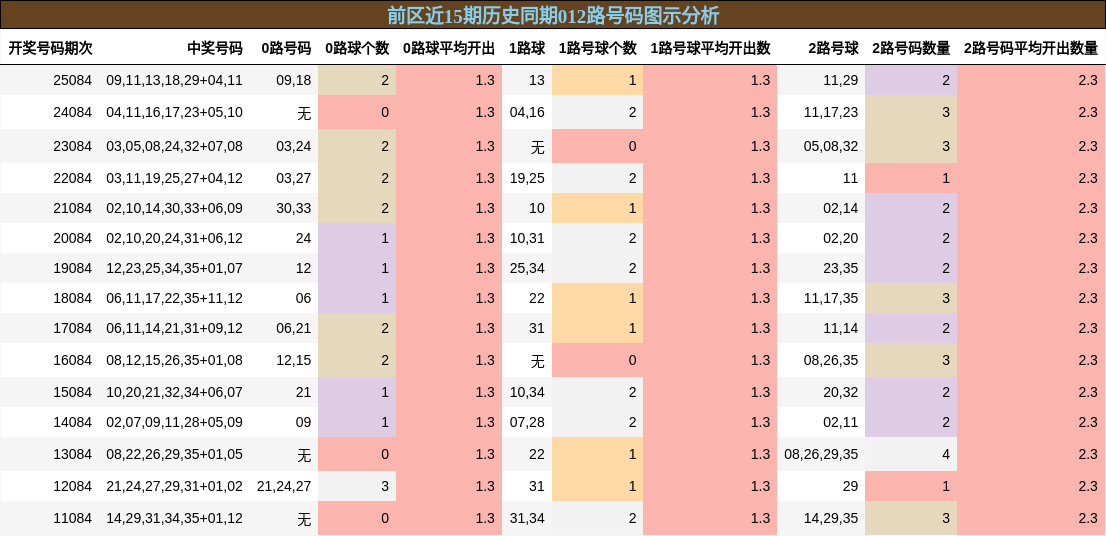This screenshot has height=536, width=1106.
Task: Click 0路号码 cell 30,33
Action: [x=294, y=208]
